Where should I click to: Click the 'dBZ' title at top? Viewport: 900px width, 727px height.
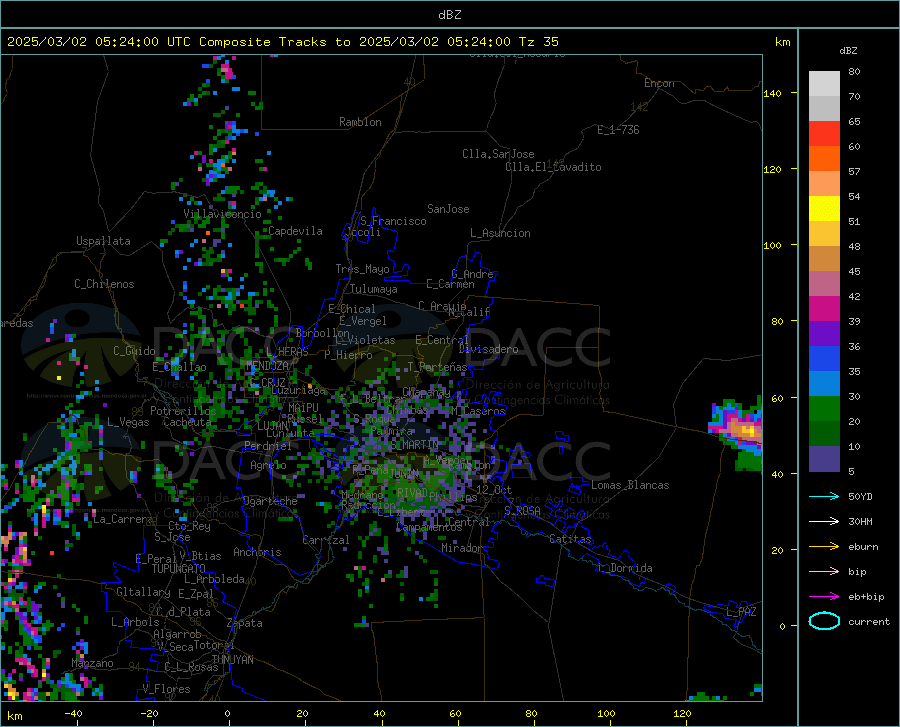(449, 15)
